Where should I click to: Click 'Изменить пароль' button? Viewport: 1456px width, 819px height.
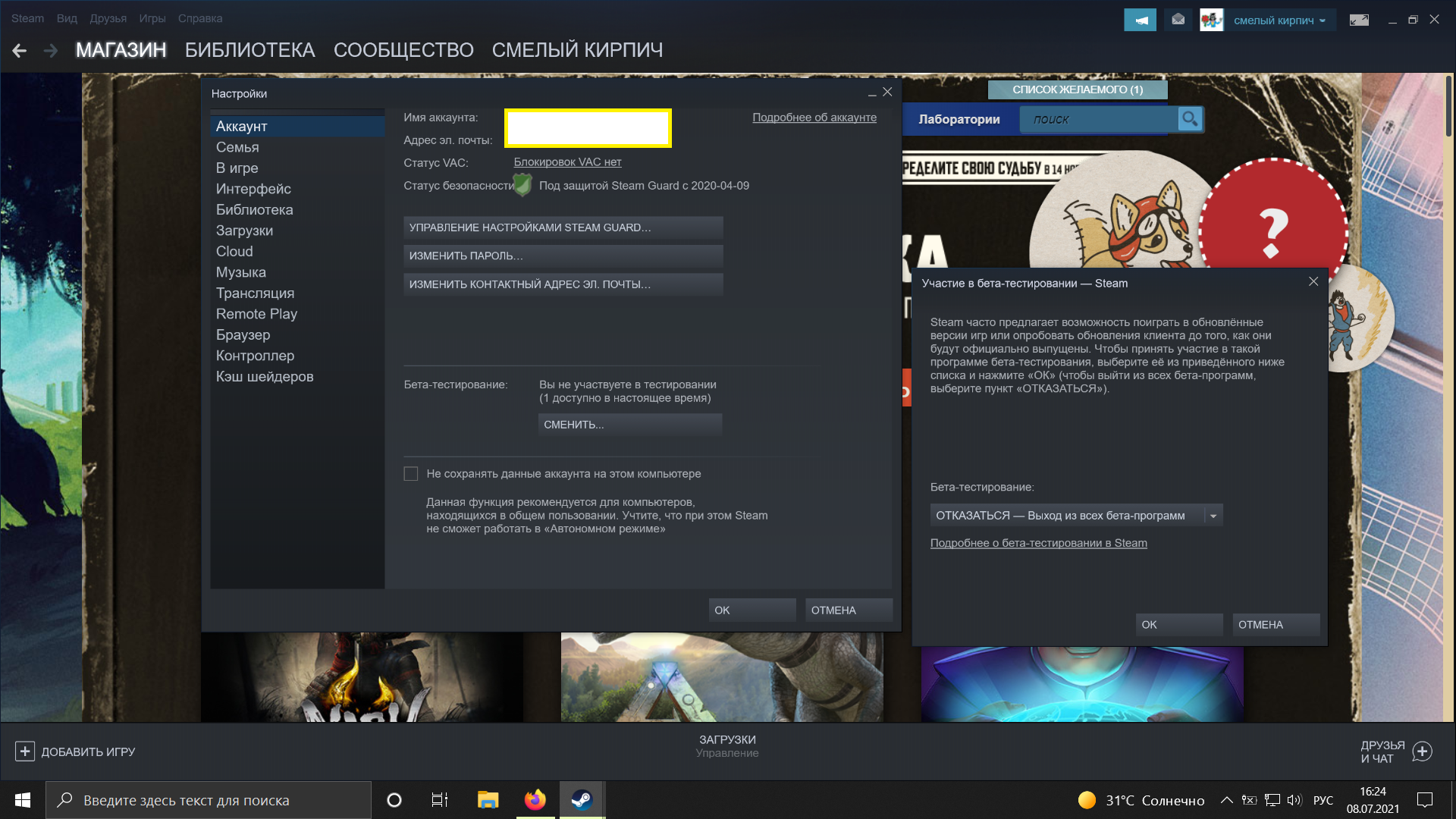(563, 256)
